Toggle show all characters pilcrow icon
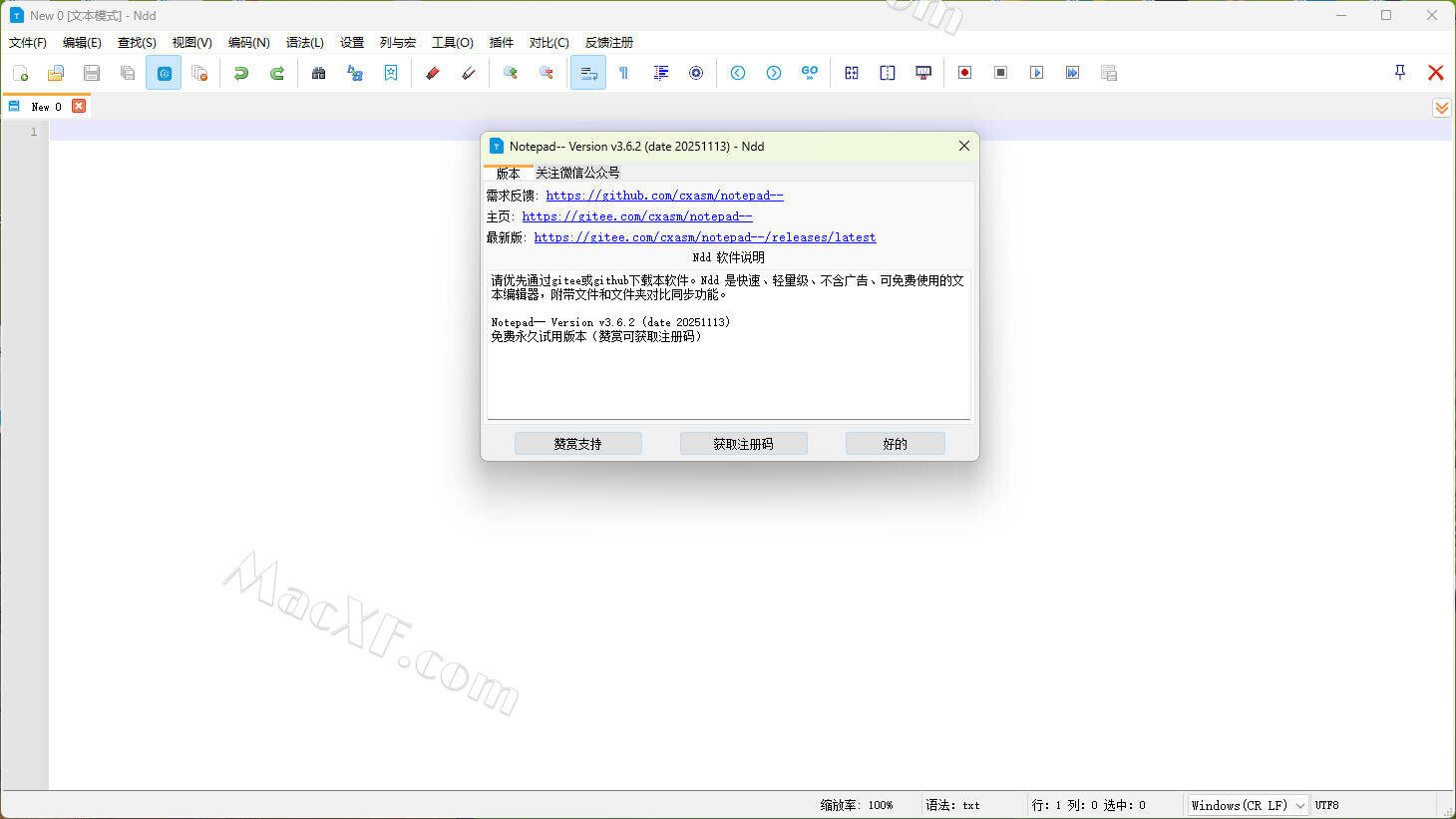Viewport: 1456px width, 819px height. click(x=624, y=73)
